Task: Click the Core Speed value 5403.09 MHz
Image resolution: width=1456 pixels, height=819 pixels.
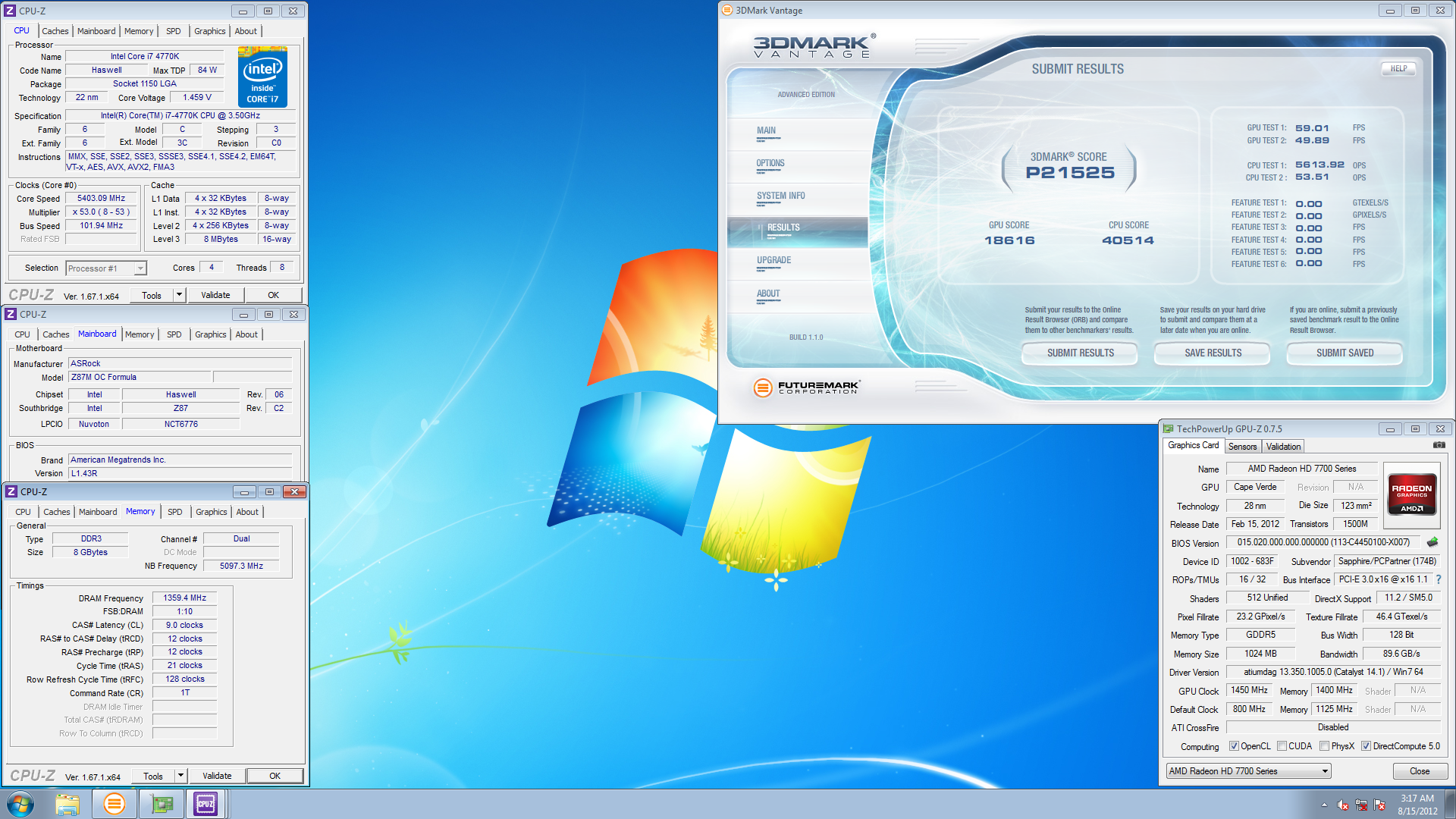Action: [101, 199]
